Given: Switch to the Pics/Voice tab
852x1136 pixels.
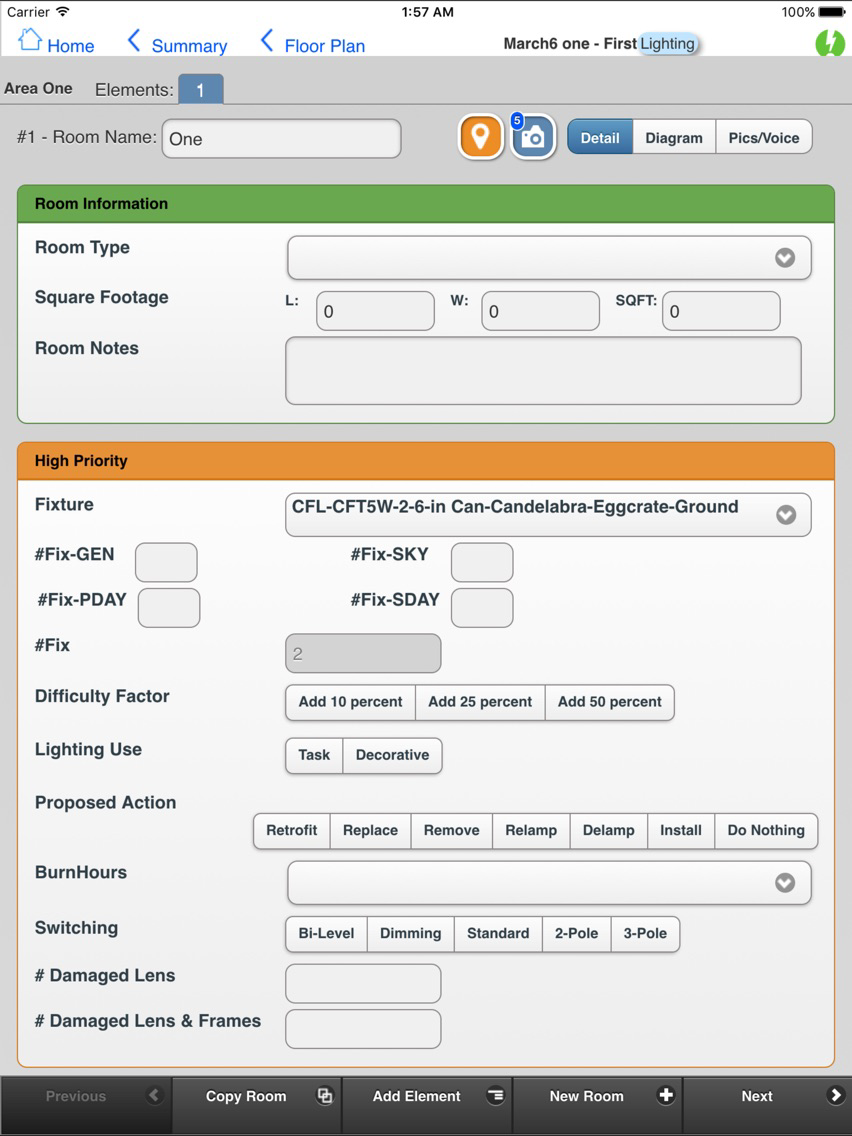Looking at the screenshot, I should (x=764, y=138).
